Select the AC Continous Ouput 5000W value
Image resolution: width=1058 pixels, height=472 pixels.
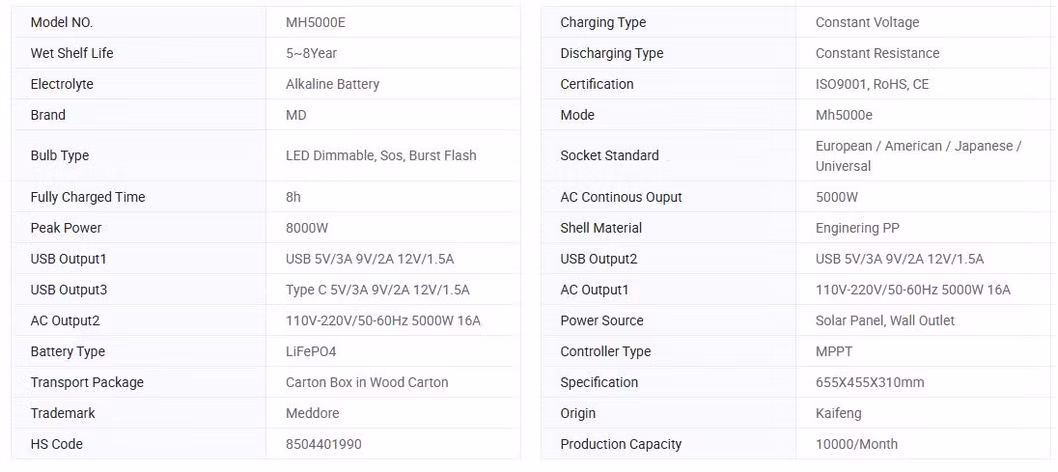837,198
